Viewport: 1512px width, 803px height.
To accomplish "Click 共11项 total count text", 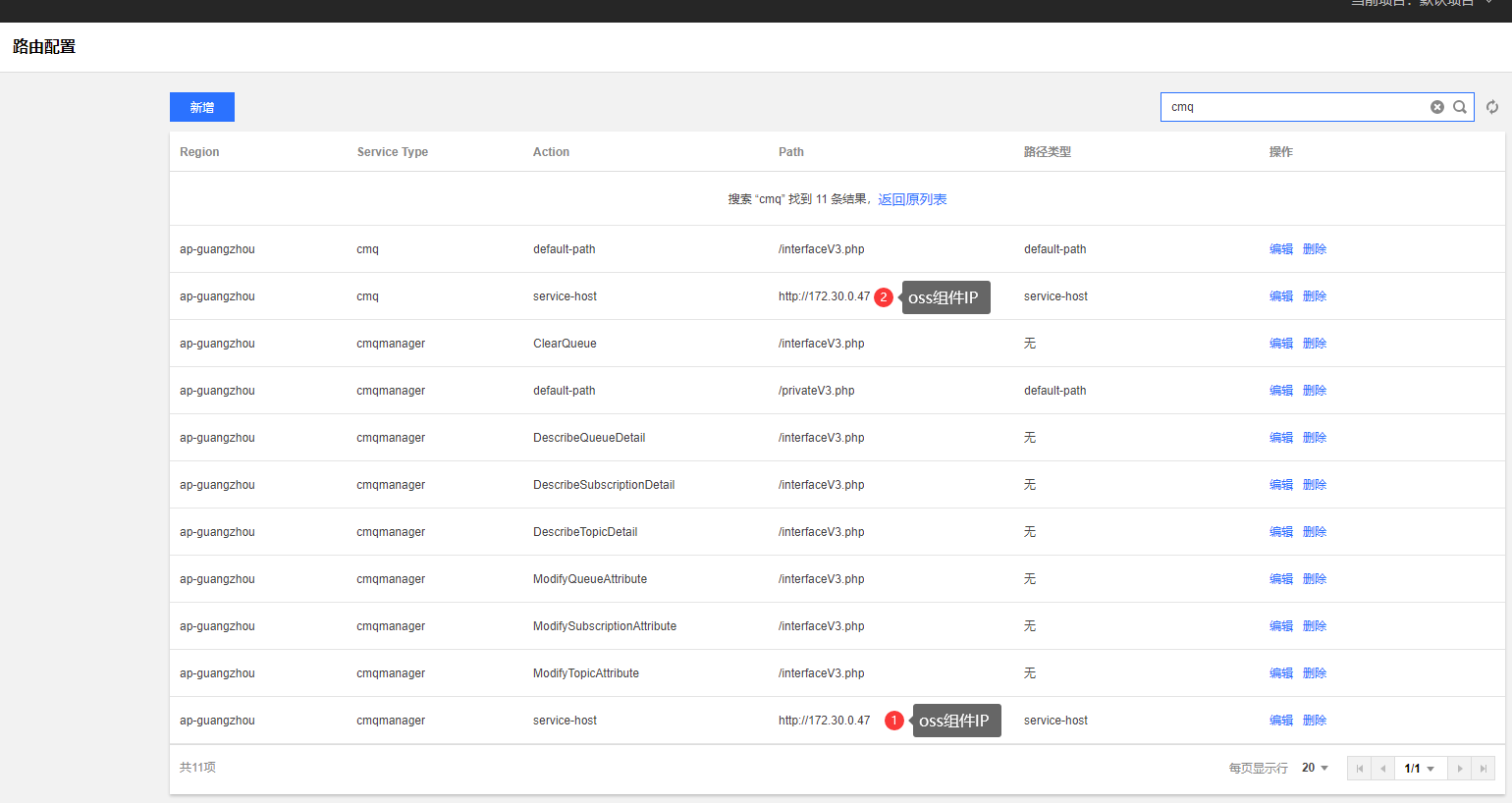I will coord(197,768).
